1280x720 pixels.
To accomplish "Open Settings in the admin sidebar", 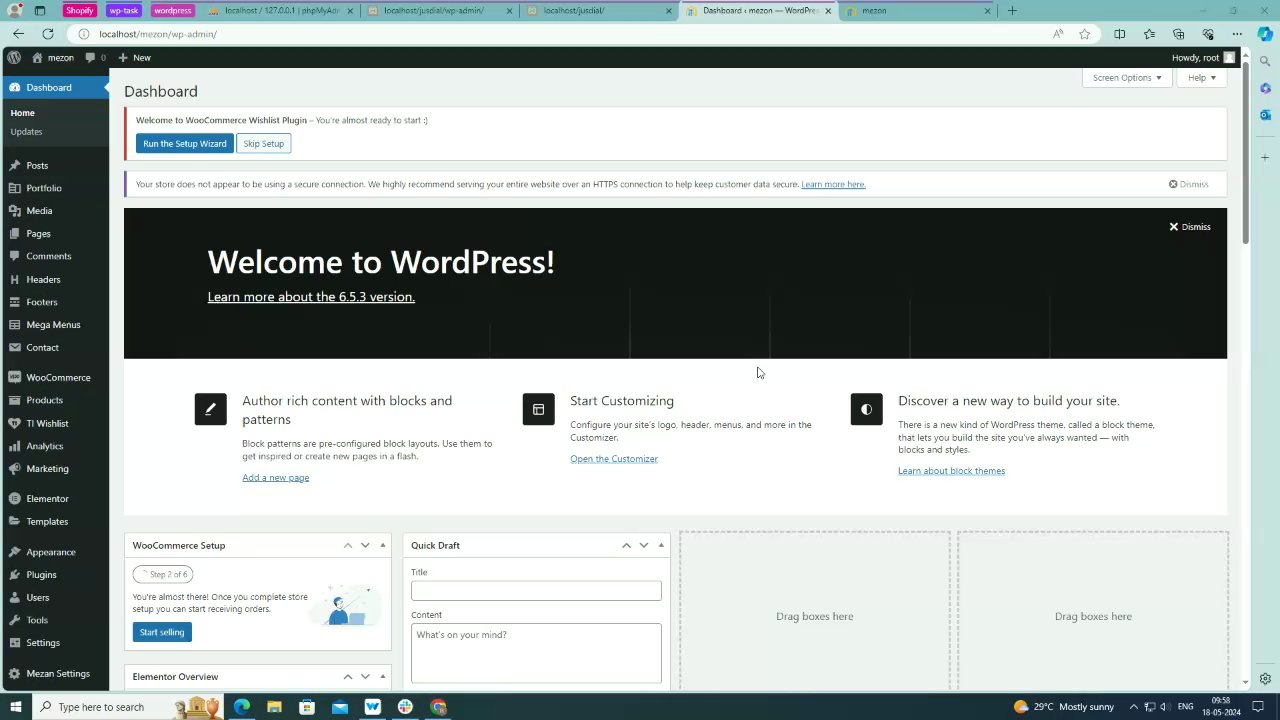I will 43,643.
